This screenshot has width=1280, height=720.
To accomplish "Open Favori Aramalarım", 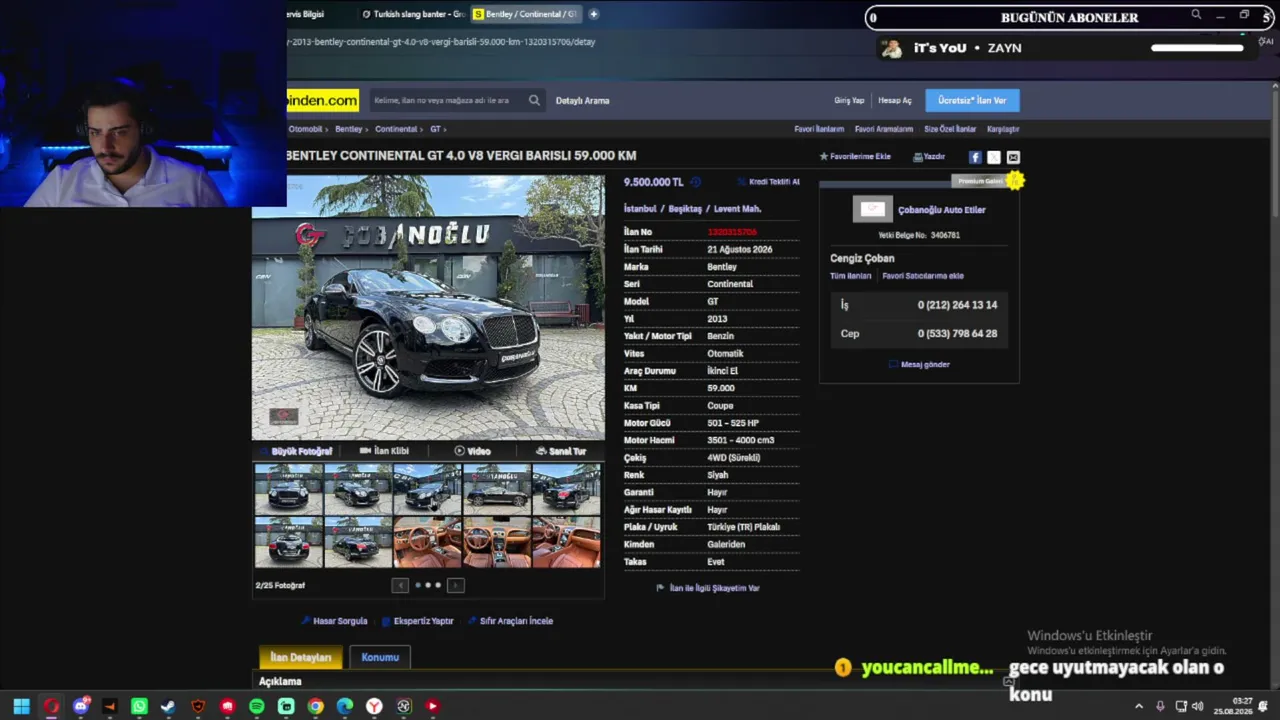I will pyautogui.click(x=884, y=129).
